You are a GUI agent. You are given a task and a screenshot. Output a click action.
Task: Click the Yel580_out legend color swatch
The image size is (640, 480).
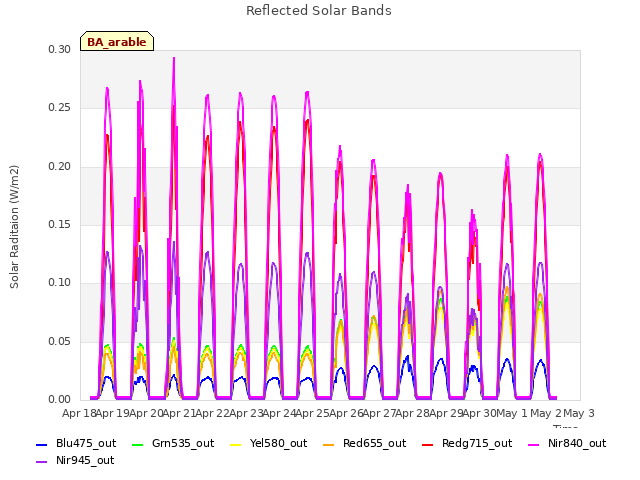pyautogui.click(x=236, y=444)
